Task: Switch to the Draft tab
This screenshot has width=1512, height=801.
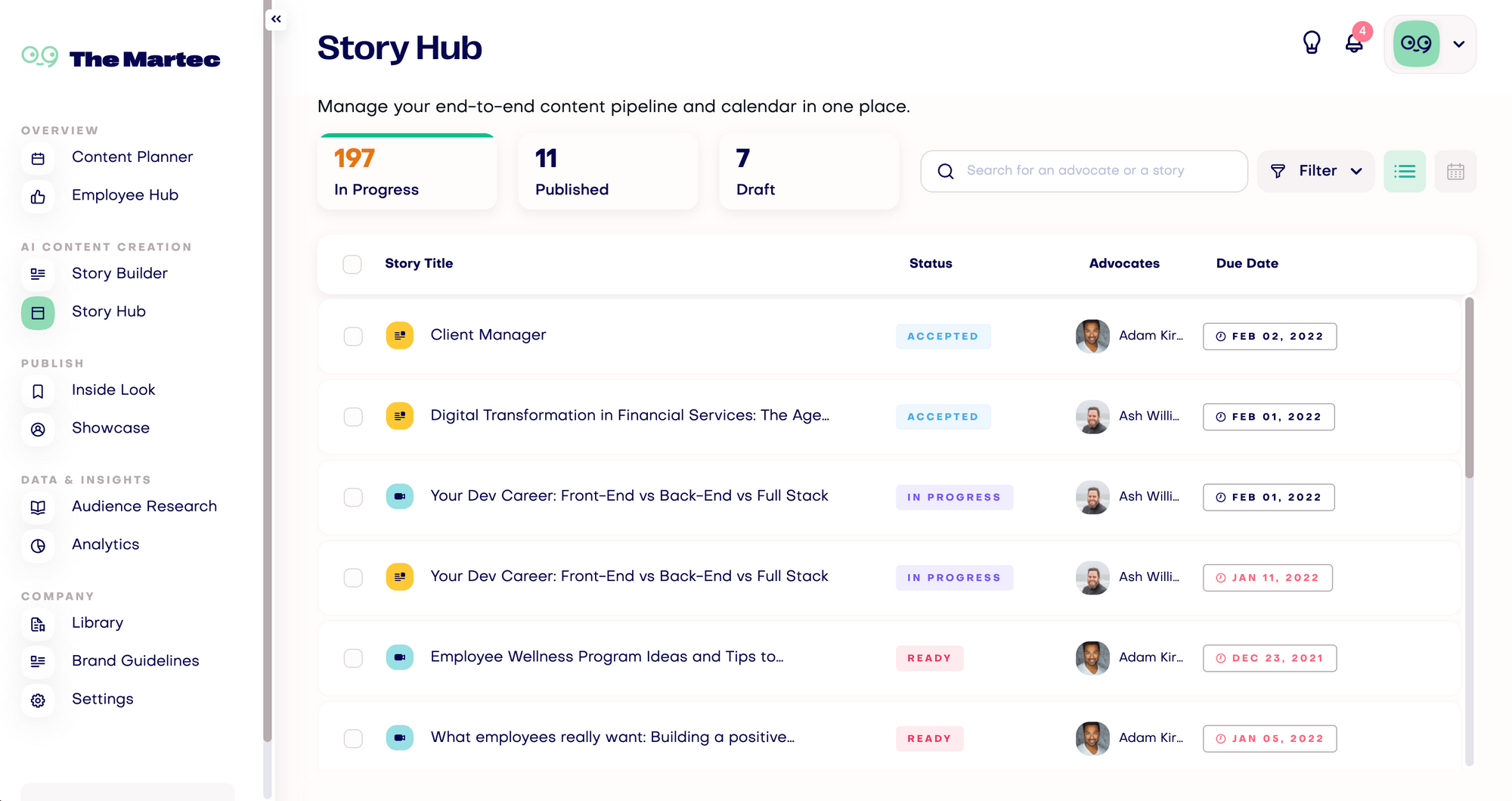Action: (809, 172)
